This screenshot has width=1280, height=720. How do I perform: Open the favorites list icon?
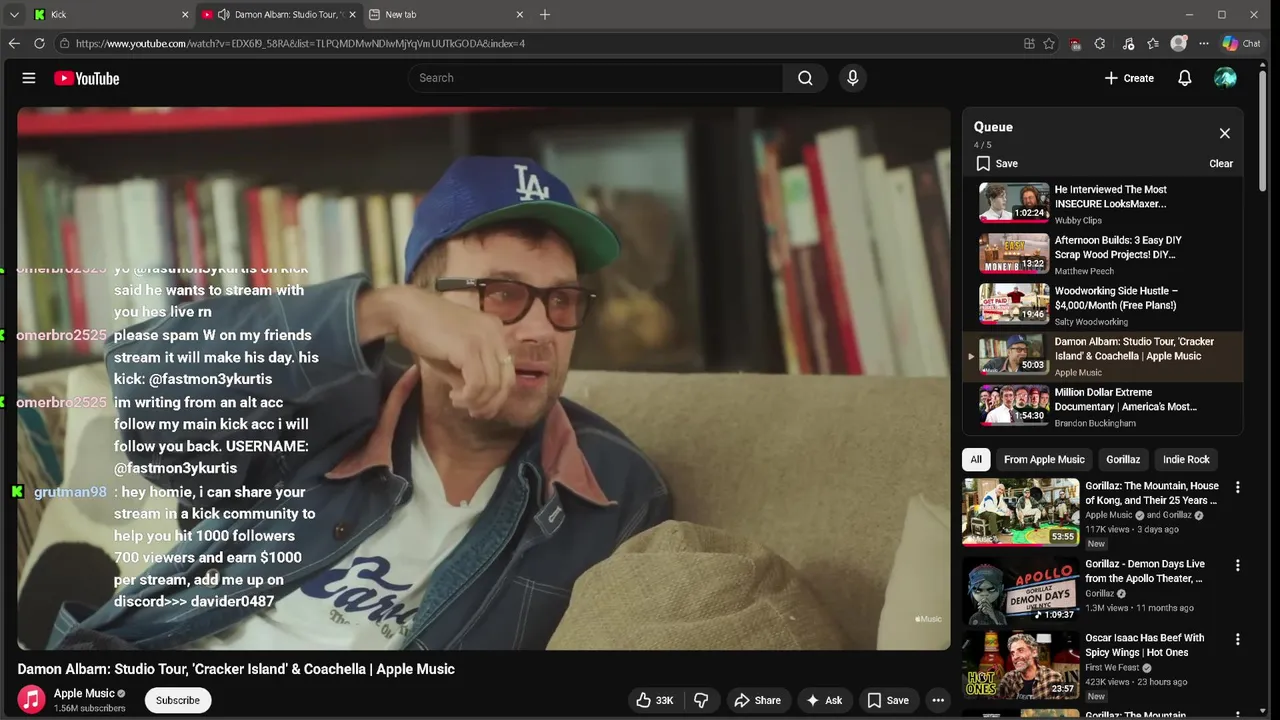tap(1153, 44)
